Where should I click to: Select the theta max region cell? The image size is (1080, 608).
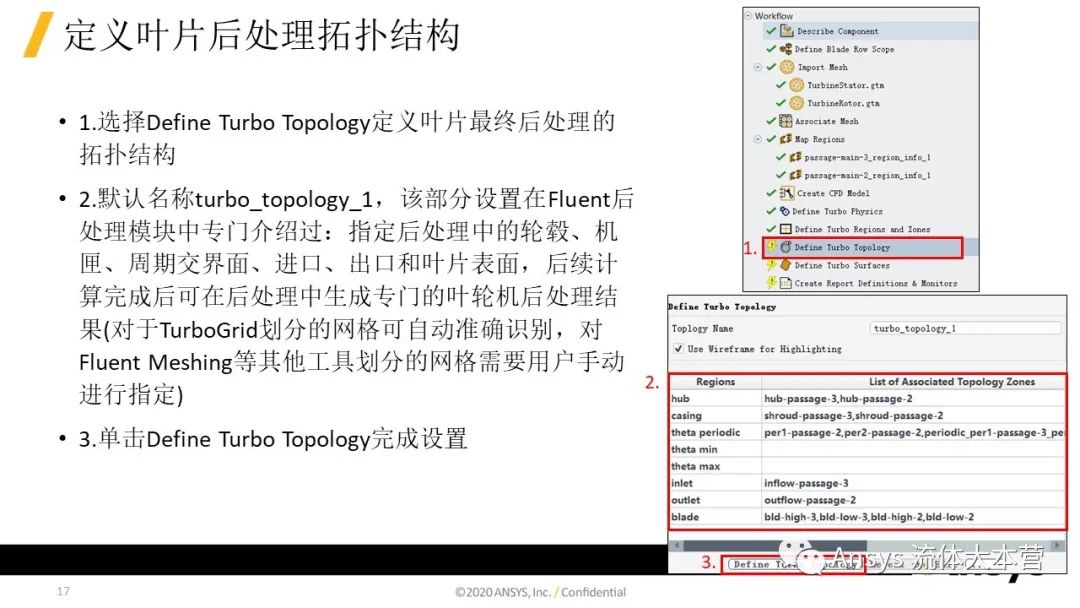[x=715, y=466]
